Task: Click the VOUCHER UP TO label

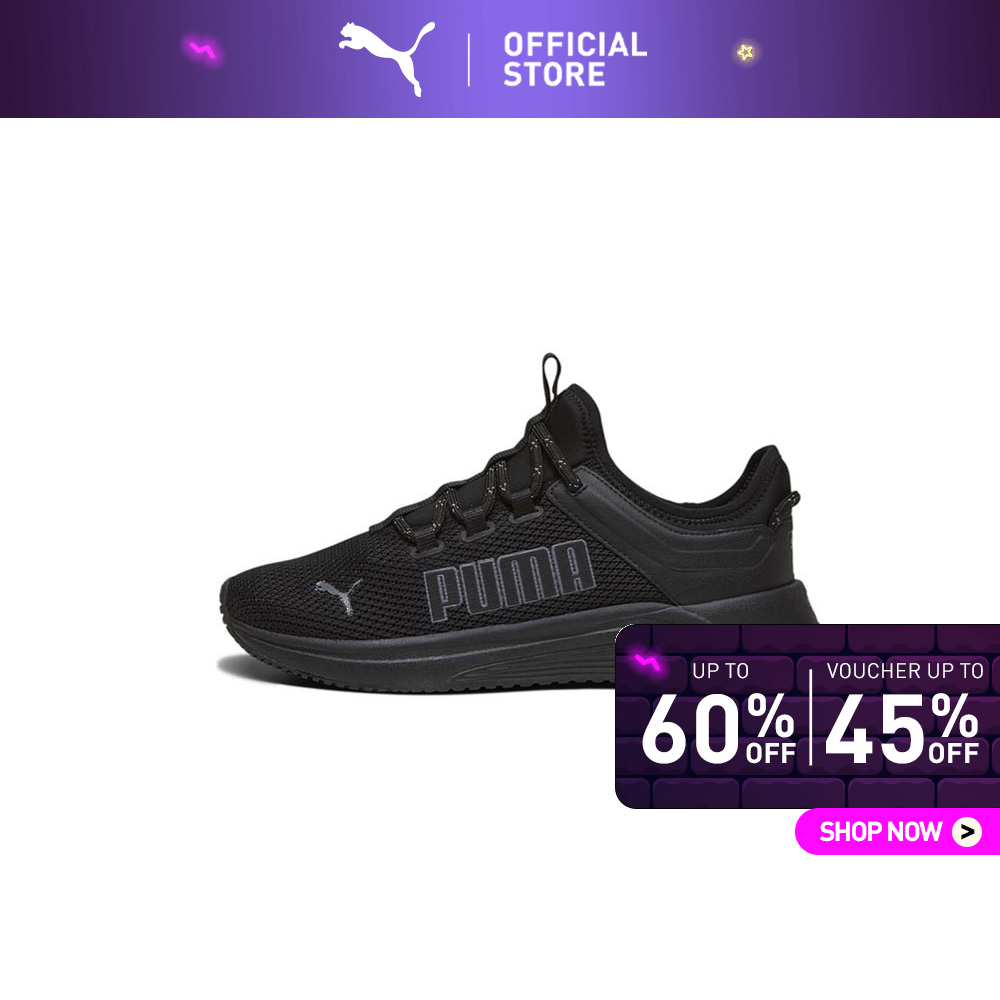Action: pos(905,671)
